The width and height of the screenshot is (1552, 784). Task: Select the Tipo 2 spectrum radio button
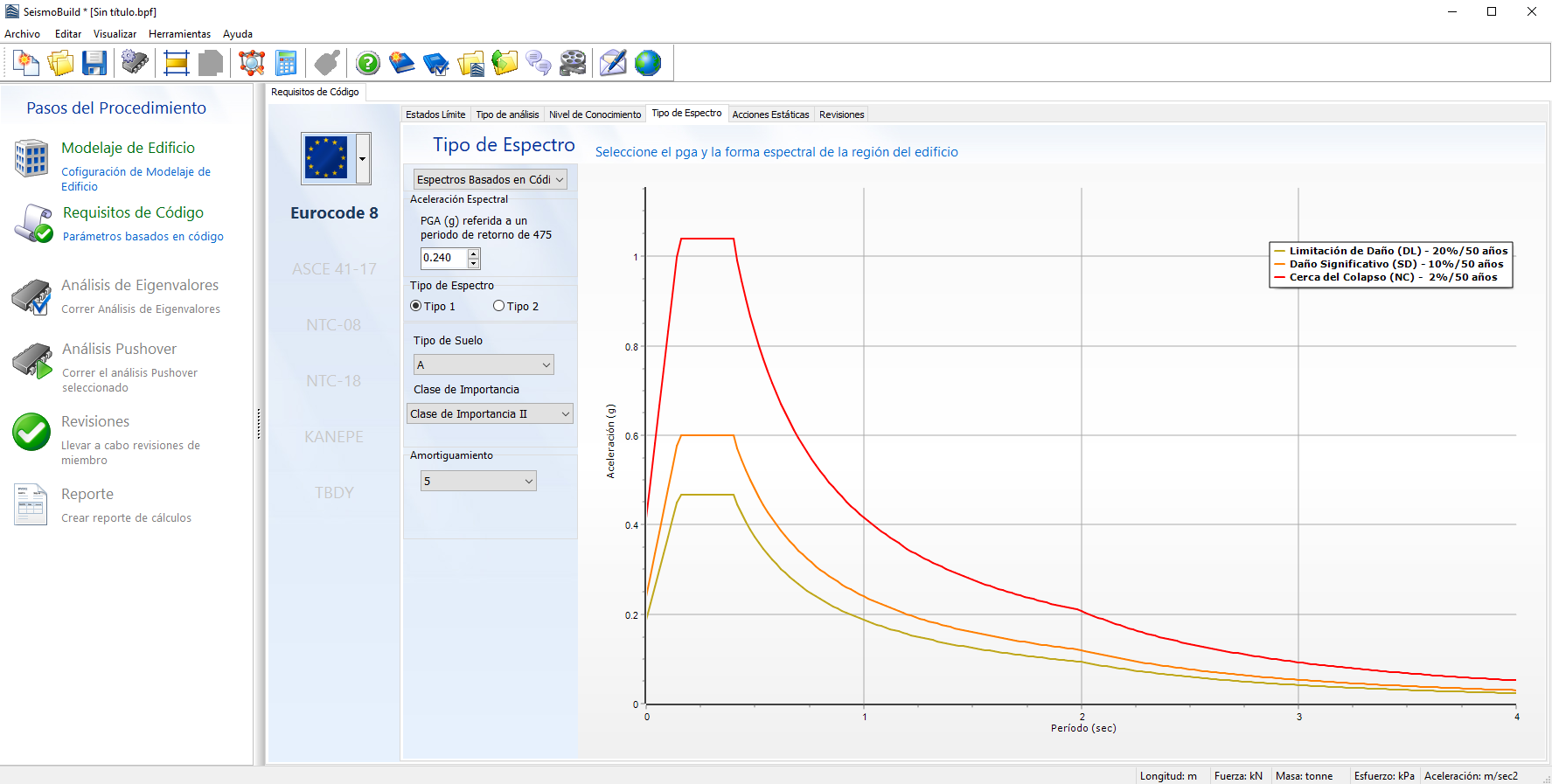click(499, 306)
